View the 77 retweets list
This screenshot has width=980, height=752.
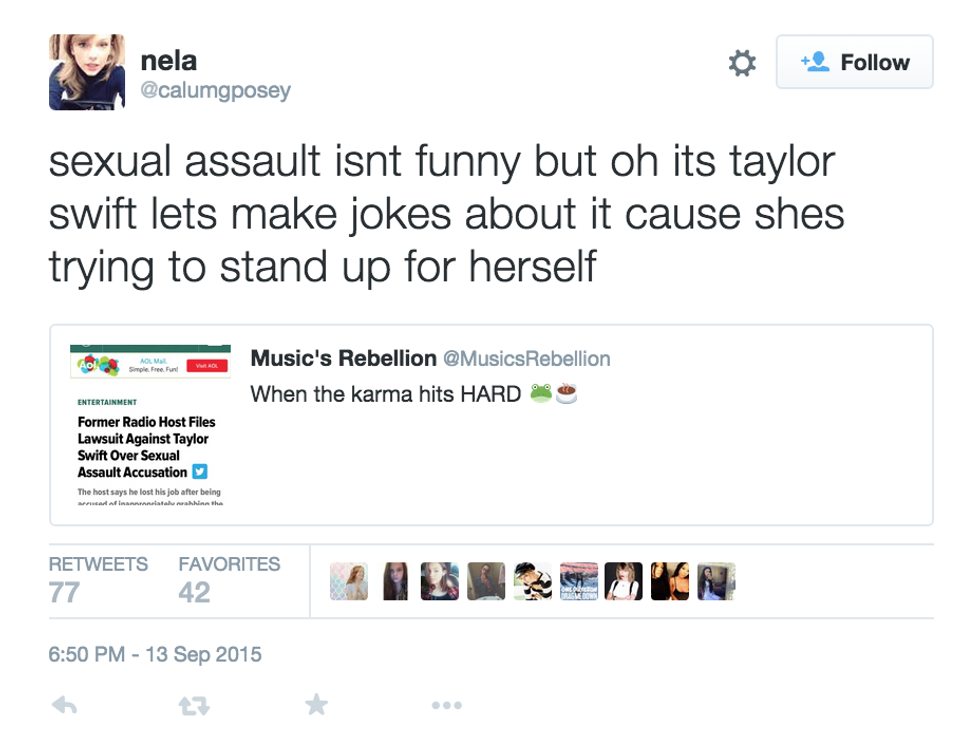tap(64, 592)
